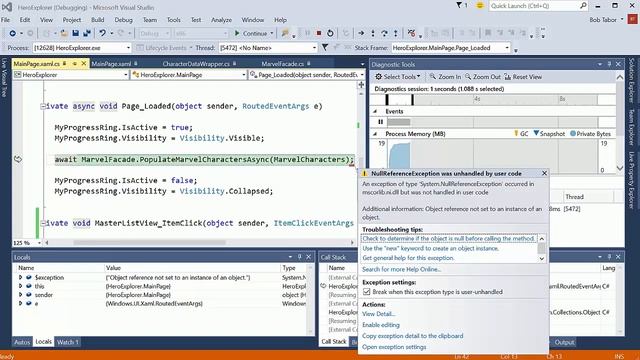Screen dimensions: 640x360
Task: Click the hex display toolbar icon
Action: [x=411, y=33]
